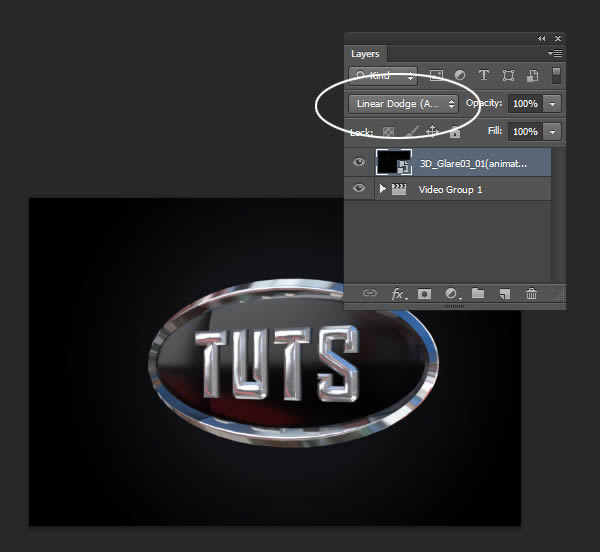Lock image pixels brush icon
This screenshot has height=552, width=600.
(411, 132)
